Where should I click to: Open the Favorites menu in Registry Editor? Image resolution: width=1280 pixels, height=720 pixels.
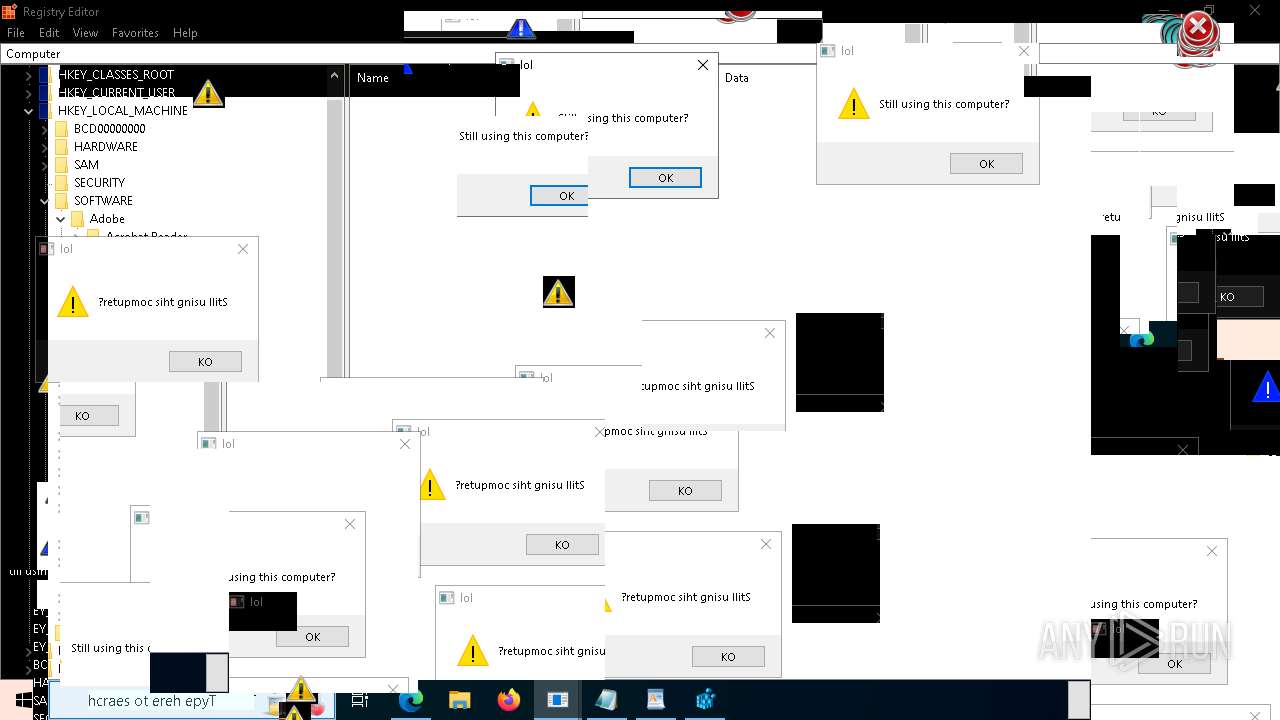(x=135, y=32)
